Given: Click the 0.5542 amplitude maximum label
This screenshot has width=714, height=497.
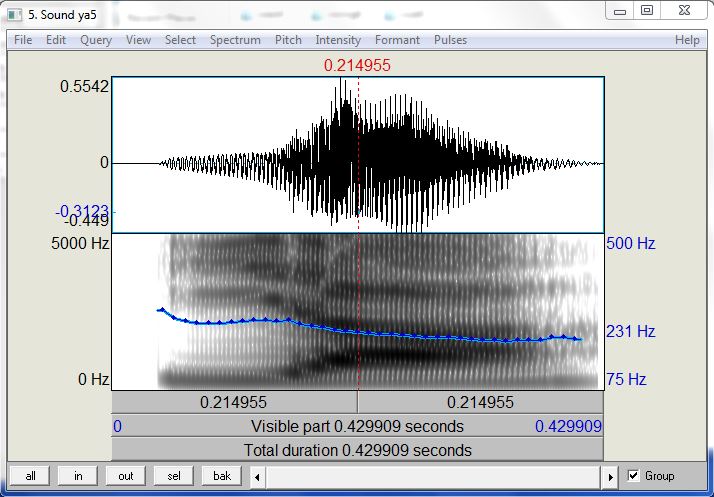Looking at the screenshot, I should tap(84, 86).
